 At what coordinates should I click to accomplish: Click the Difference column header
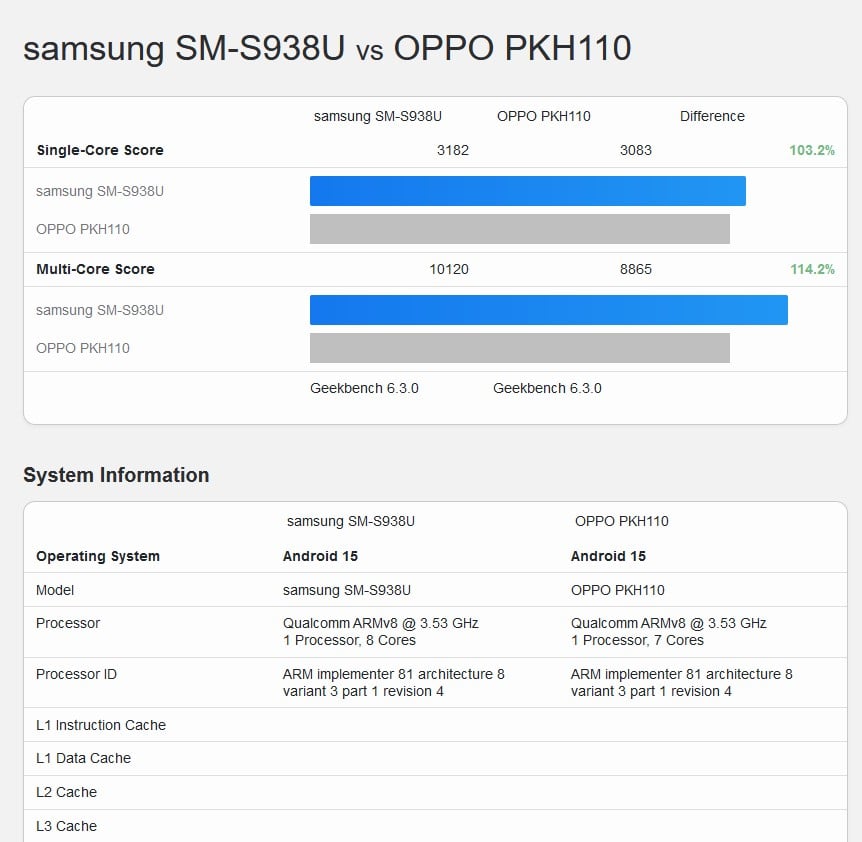click(x=712, y=116)
